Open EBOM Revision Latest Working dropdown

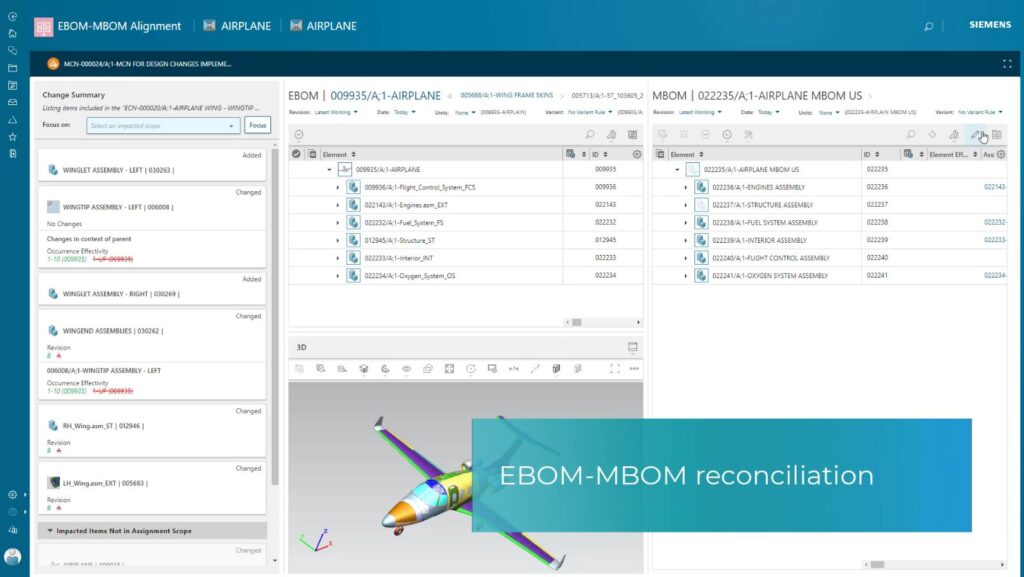(x=336, y=112)
